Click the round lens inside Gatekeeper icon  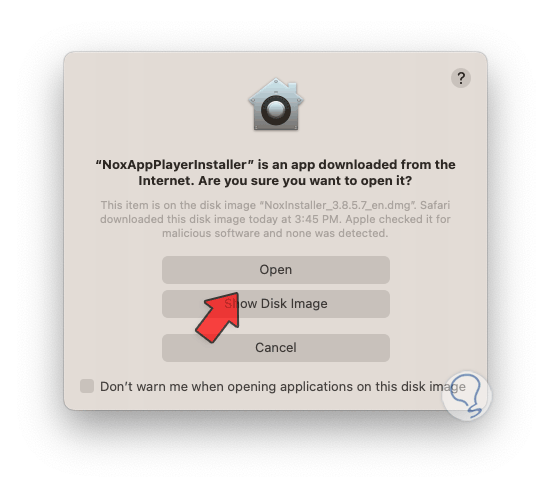click(x=276, y=110)
